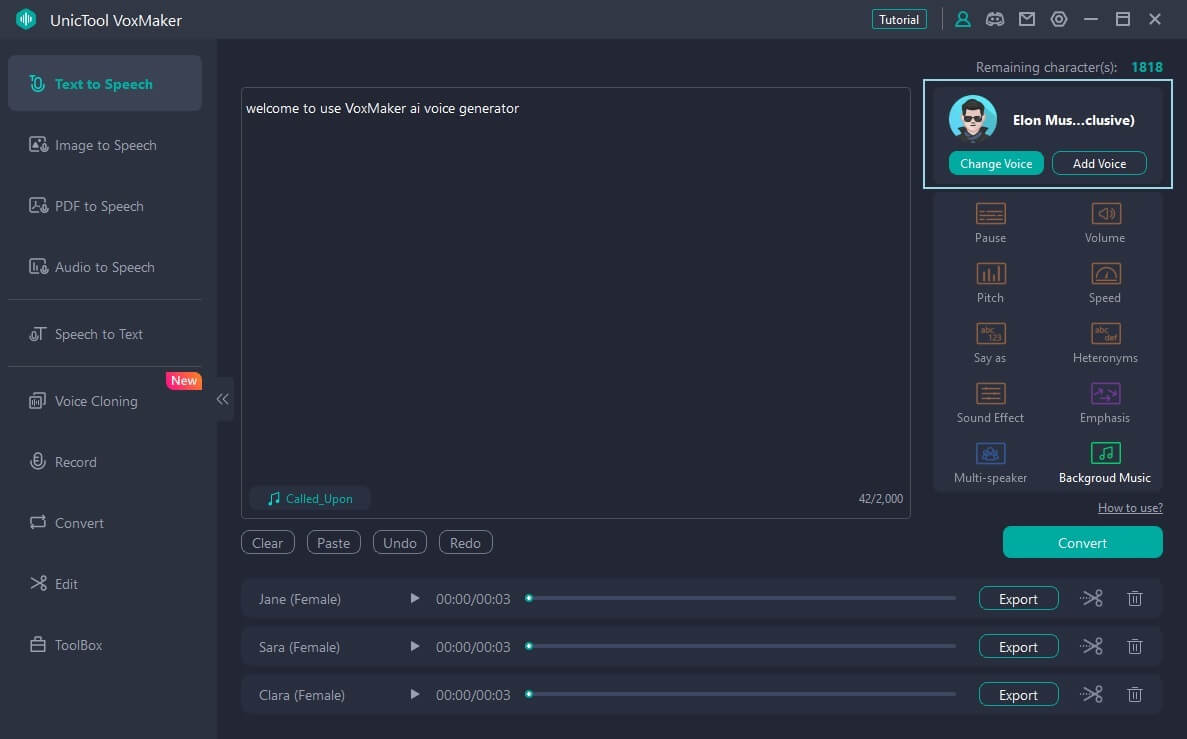
Task: Open the Sound Effect tool
Action: pos(990,394)
